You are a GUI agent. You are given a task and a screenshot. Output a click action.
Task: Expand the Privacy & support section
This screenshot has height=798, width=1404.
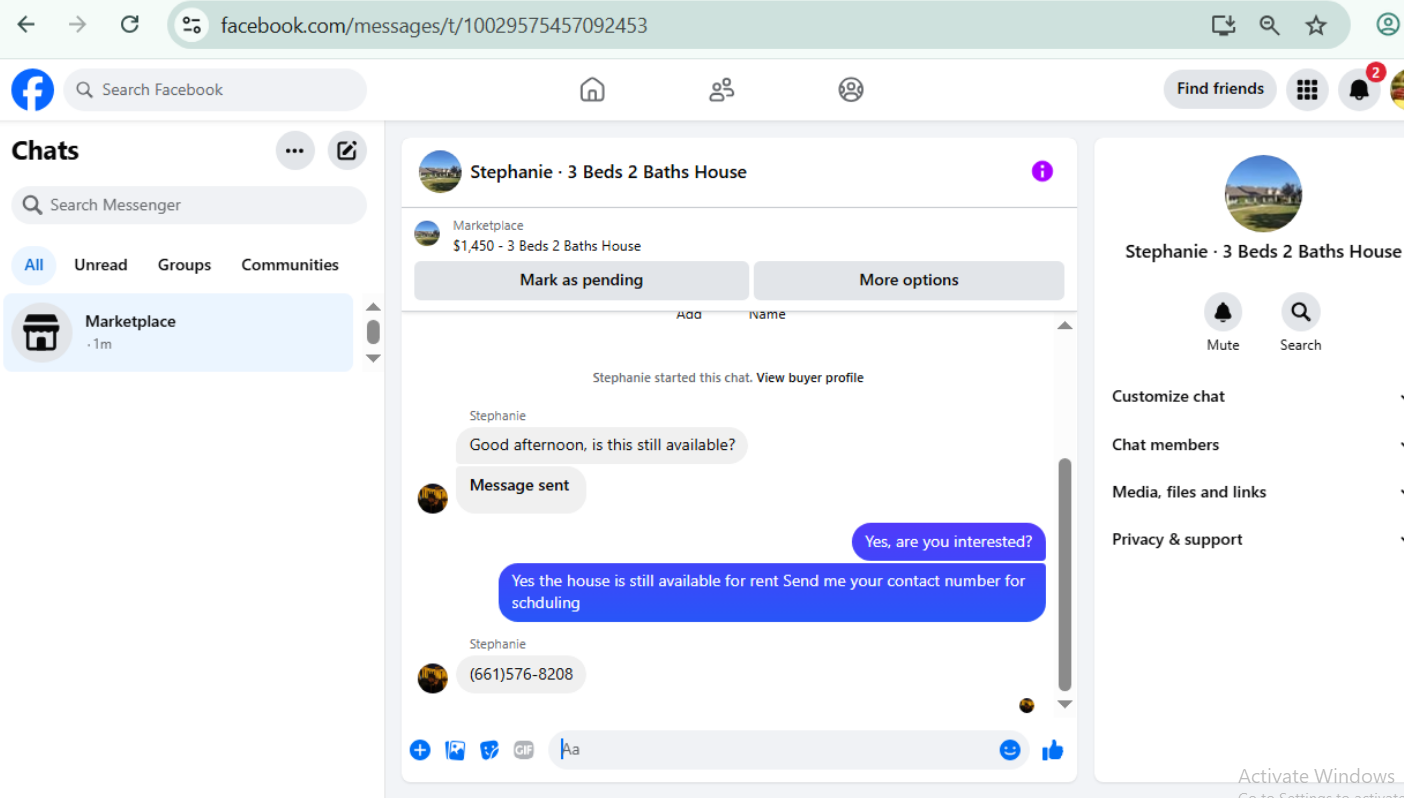1257,539
